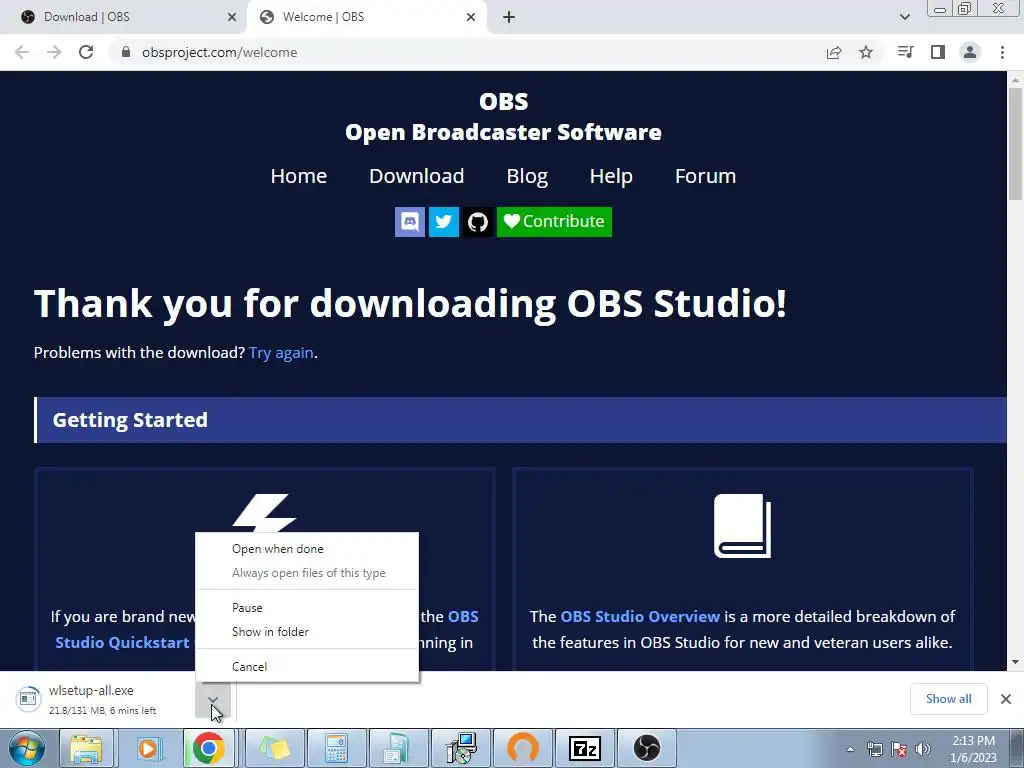Click volume speaker icon in tray
This screenshot has height=768, width=1024.
[x=923, y=749]
